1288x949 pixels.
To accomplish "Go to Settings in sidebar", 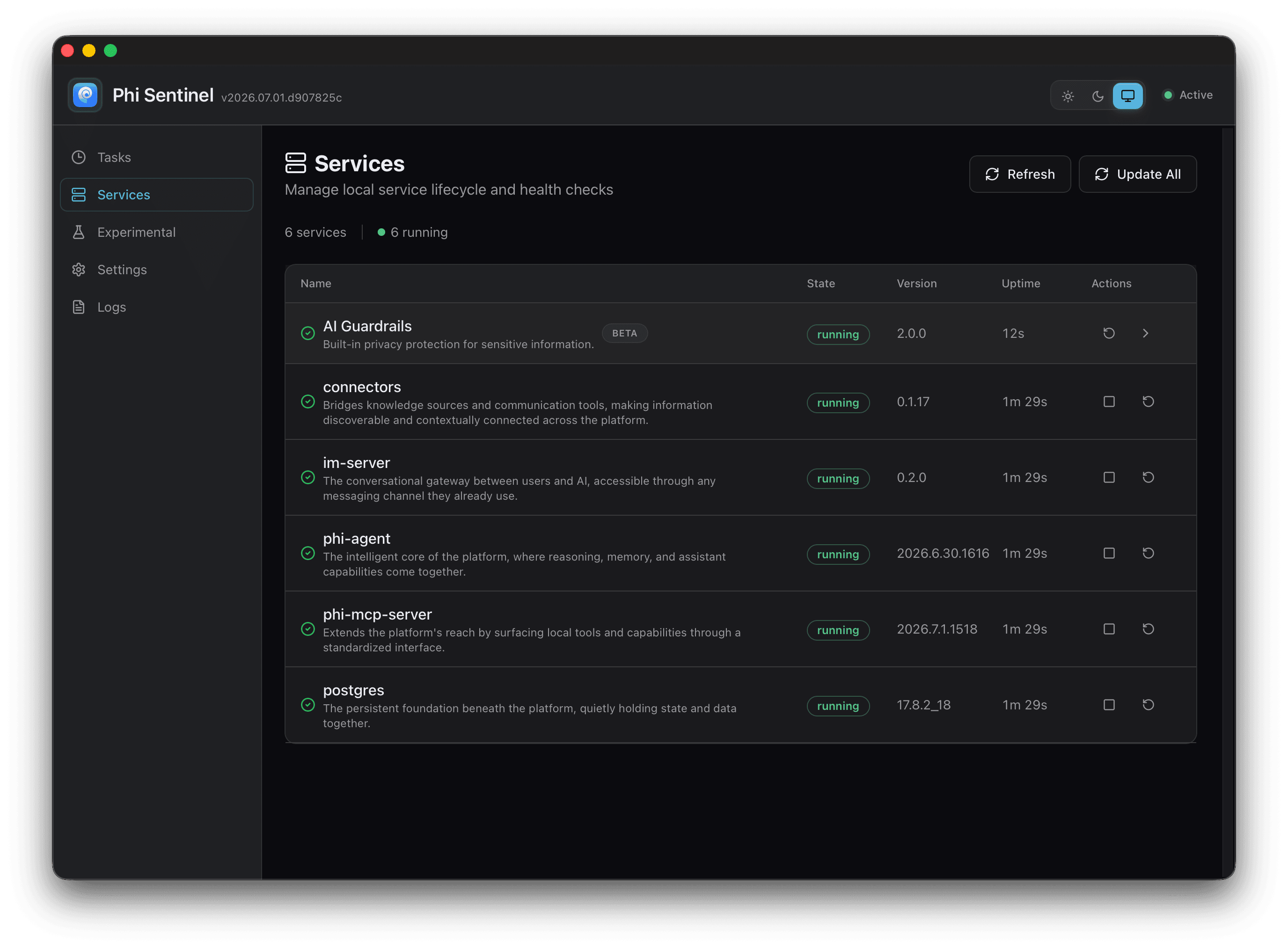I will click(x=156, y=270).
